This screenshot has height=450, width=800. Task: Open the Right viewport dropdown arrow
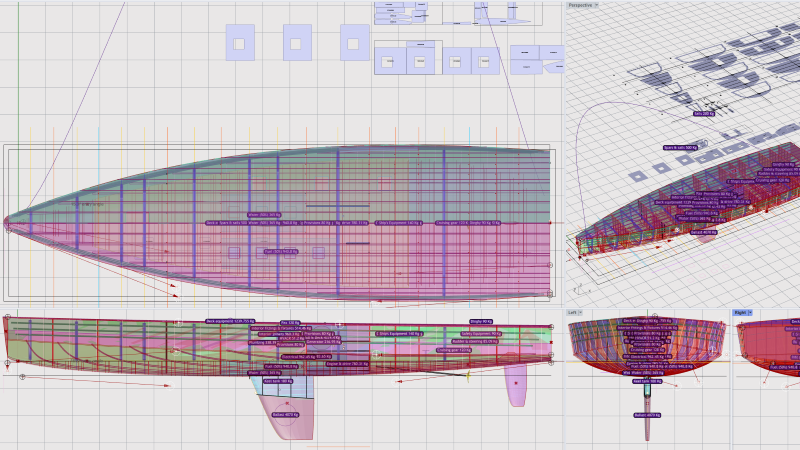pyautogui.click(x=751, y=313)
